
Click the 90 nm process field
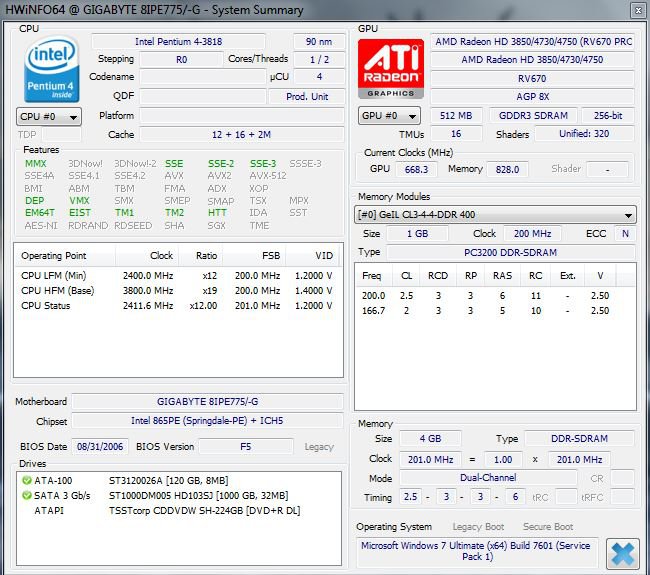tap(319, 42)
